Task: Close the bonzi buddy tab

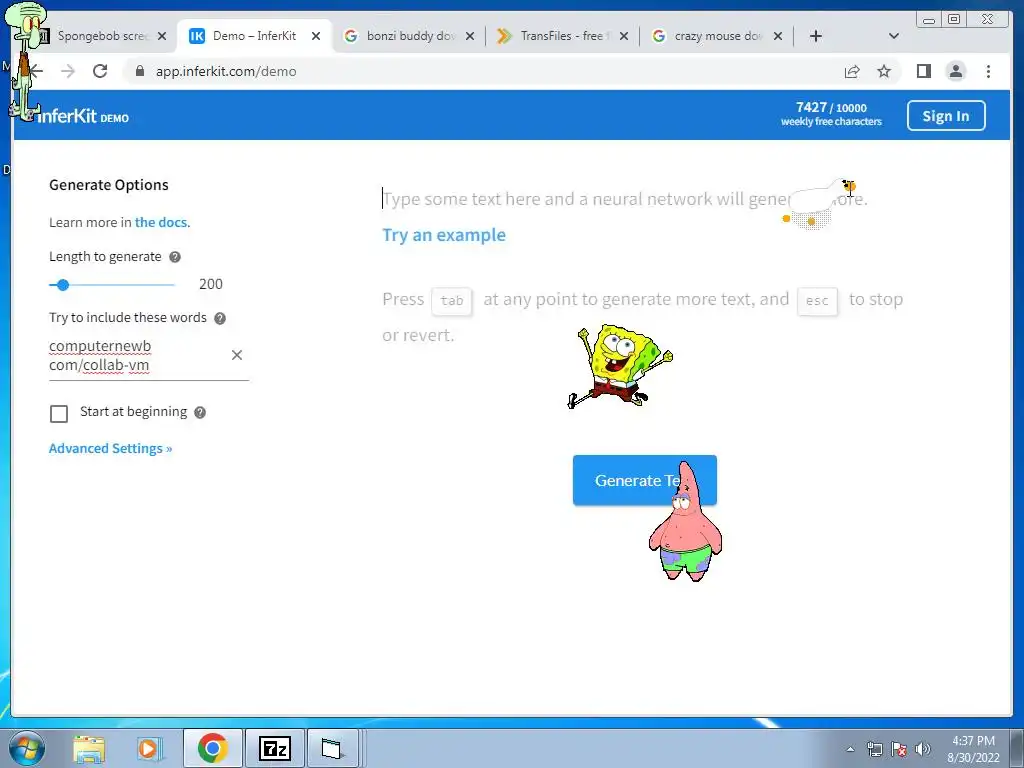Action: [x=470, y=36]
